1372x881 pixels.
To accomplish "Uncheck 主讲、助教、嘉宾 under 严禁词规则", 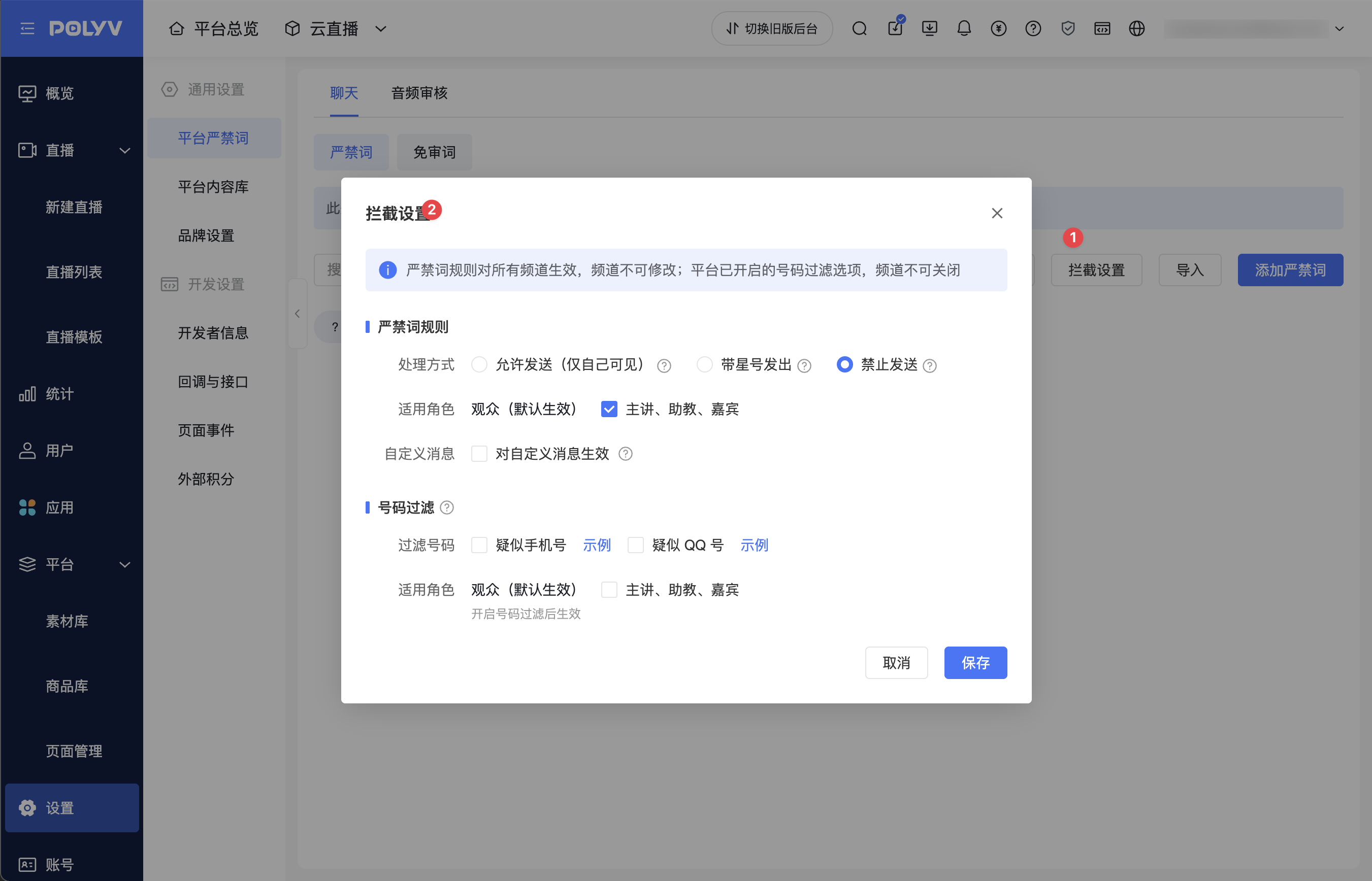I will tap(609, 409).
